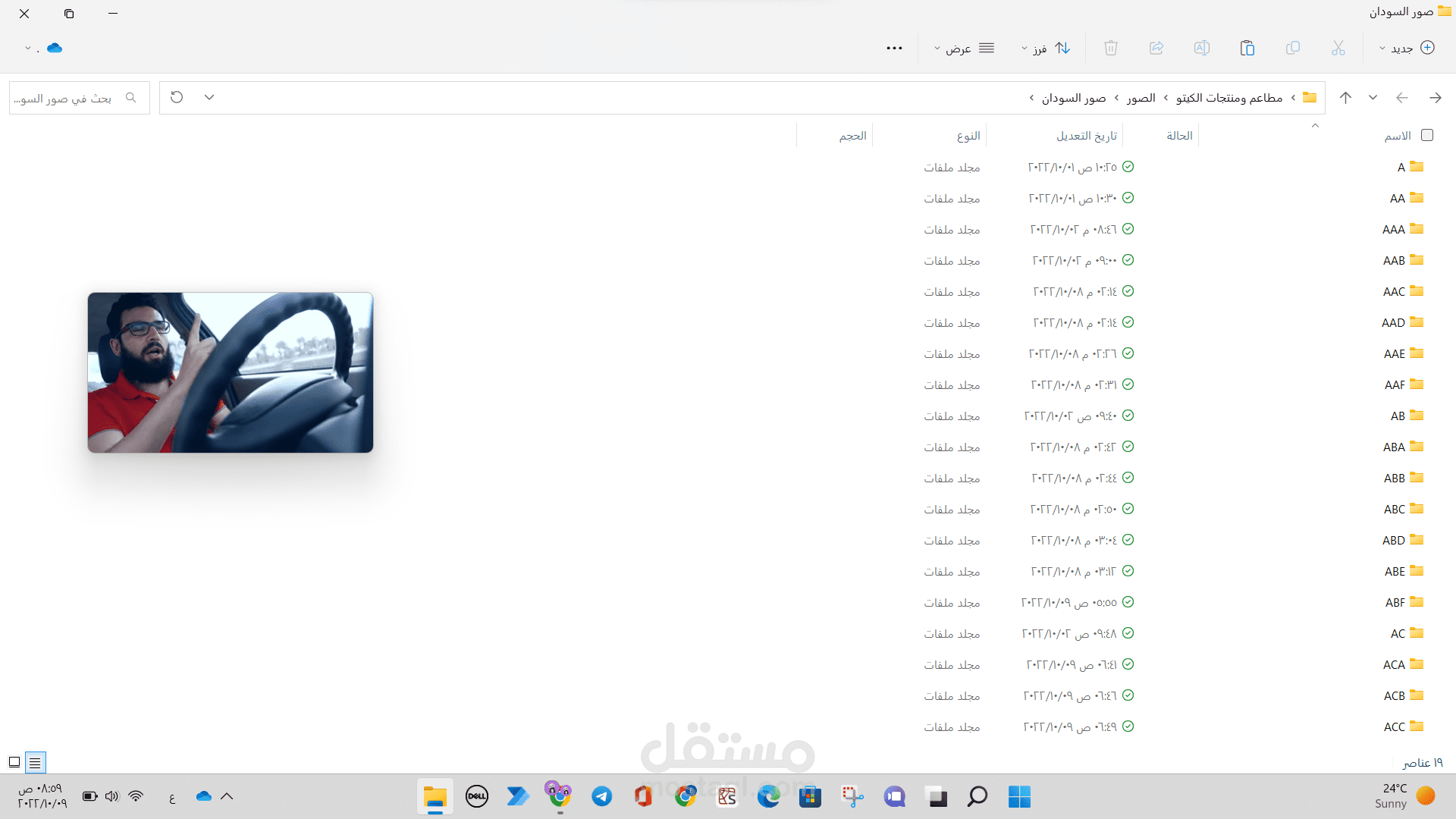Click the Paste clipboard icon
This screenshot has width=1456, height=819.
pos(1247,48)
